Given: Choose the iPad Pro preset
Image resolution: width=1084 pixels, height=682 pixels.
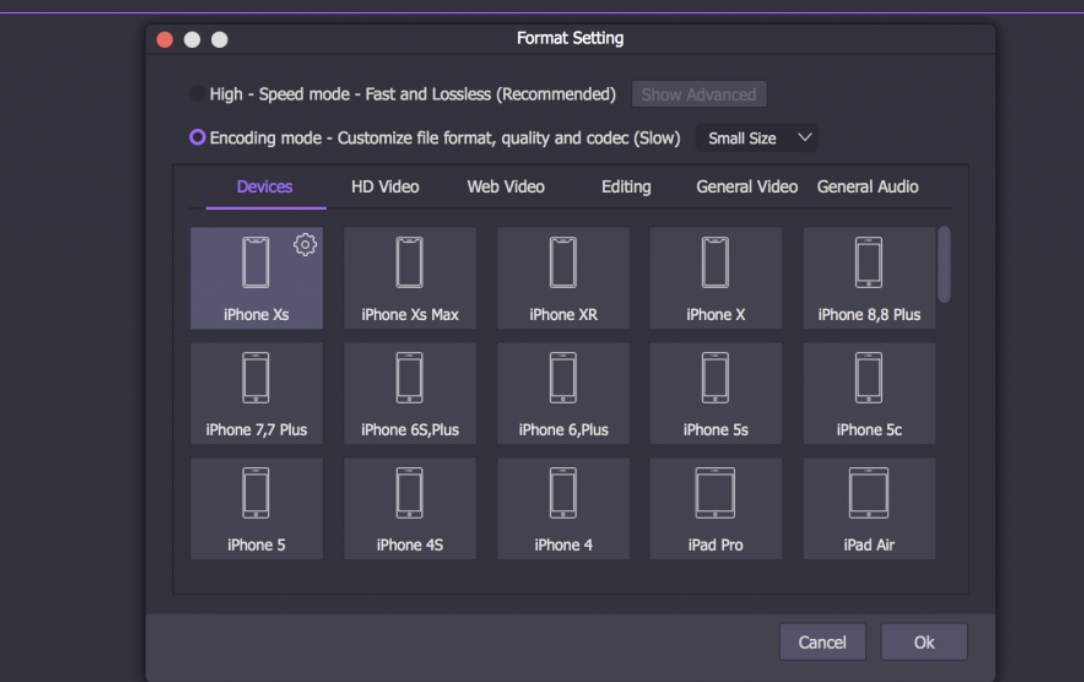Looking at the screenshot, I should pyautogui.click(x=716, y=509).
